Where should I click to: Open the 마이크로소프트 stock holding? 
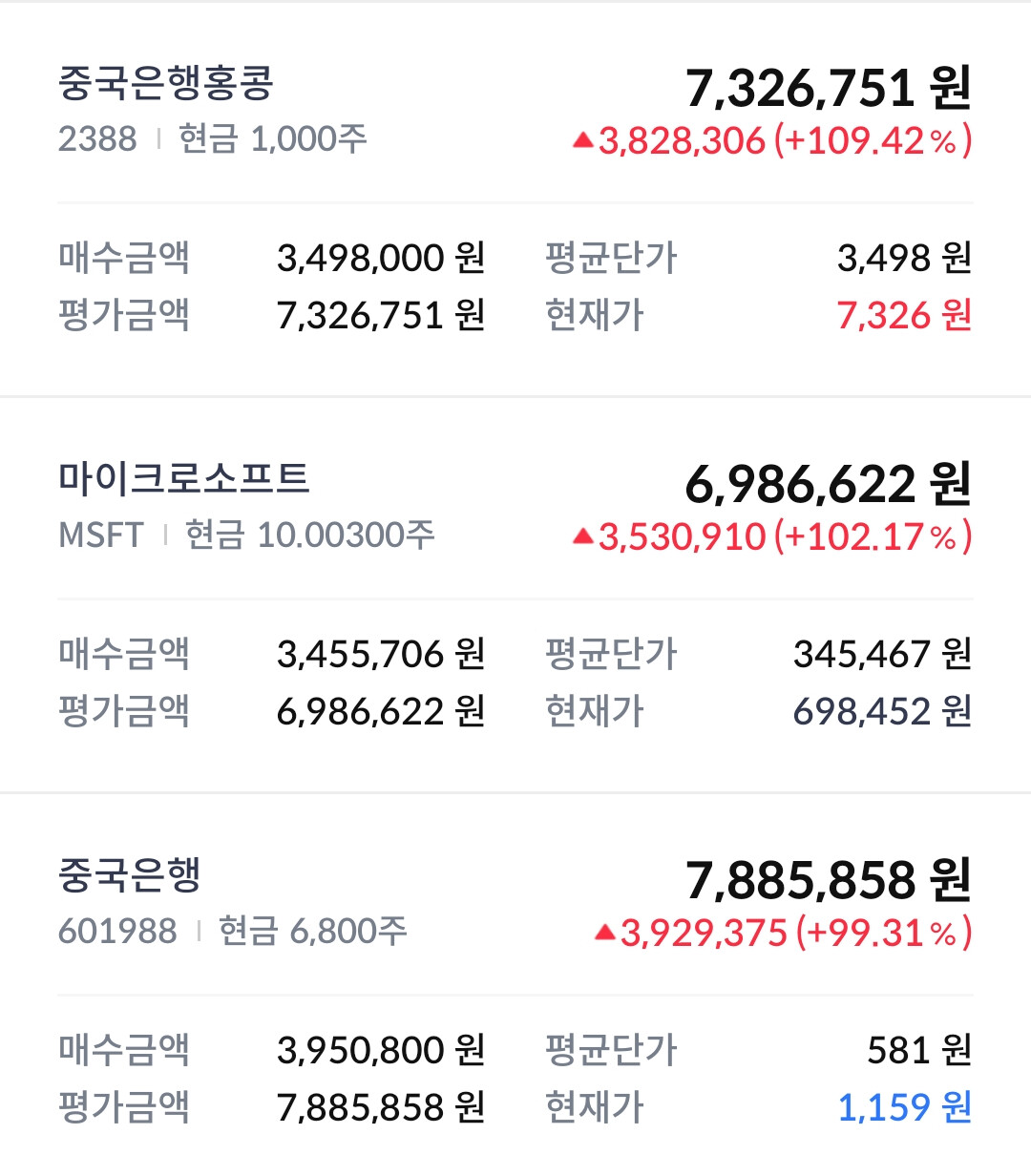[x=515, y=595]
